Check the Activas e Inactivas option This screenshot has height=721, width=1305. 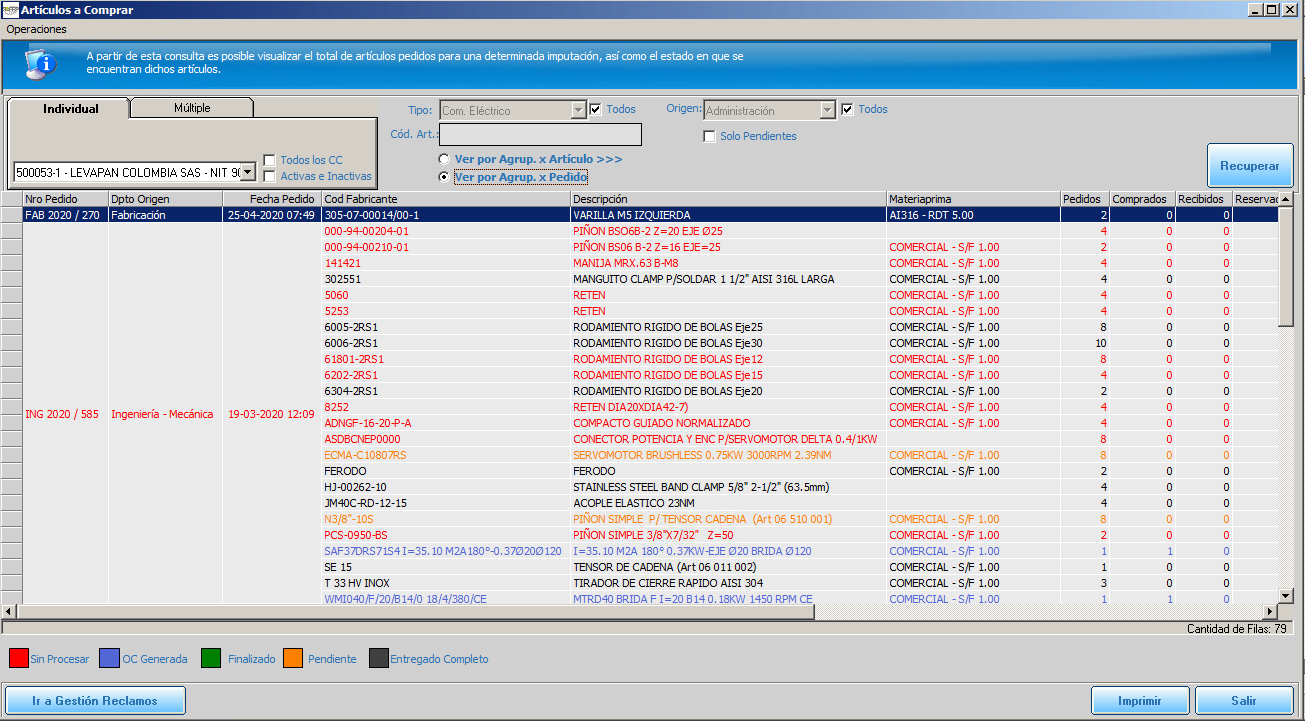[x=270, y=176]
